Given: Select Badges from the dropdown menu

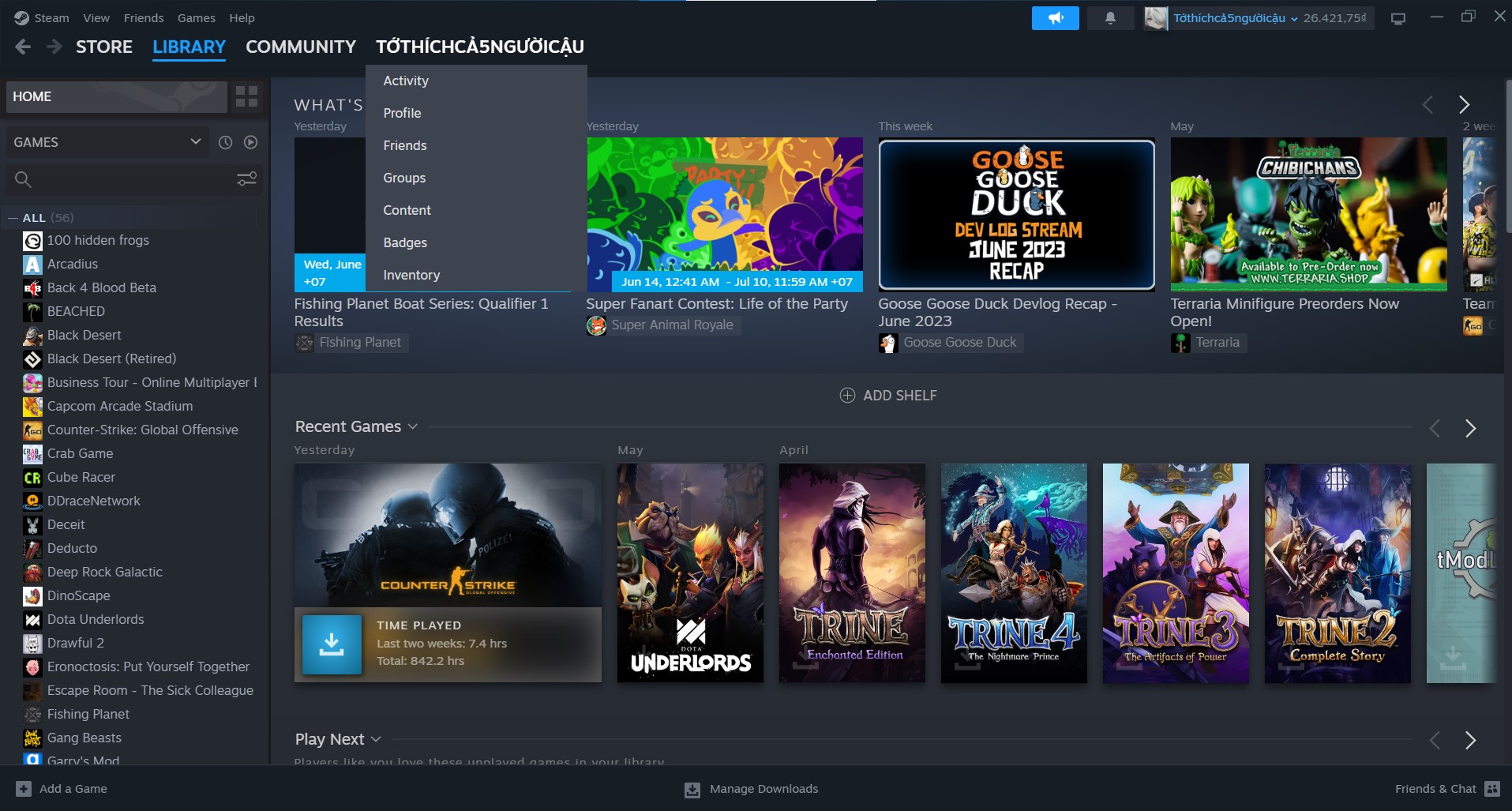Looking at the screenshot, I should [x=476, y=242].
